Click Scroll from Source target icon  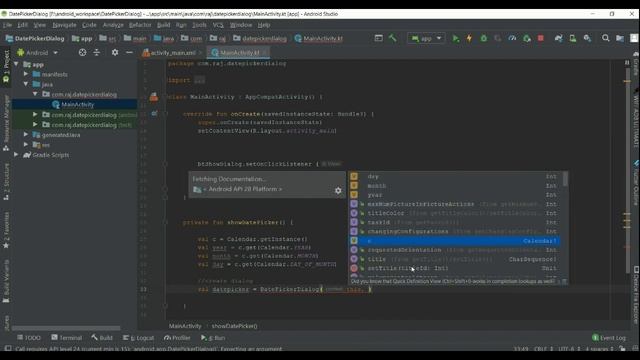[82, 53]
